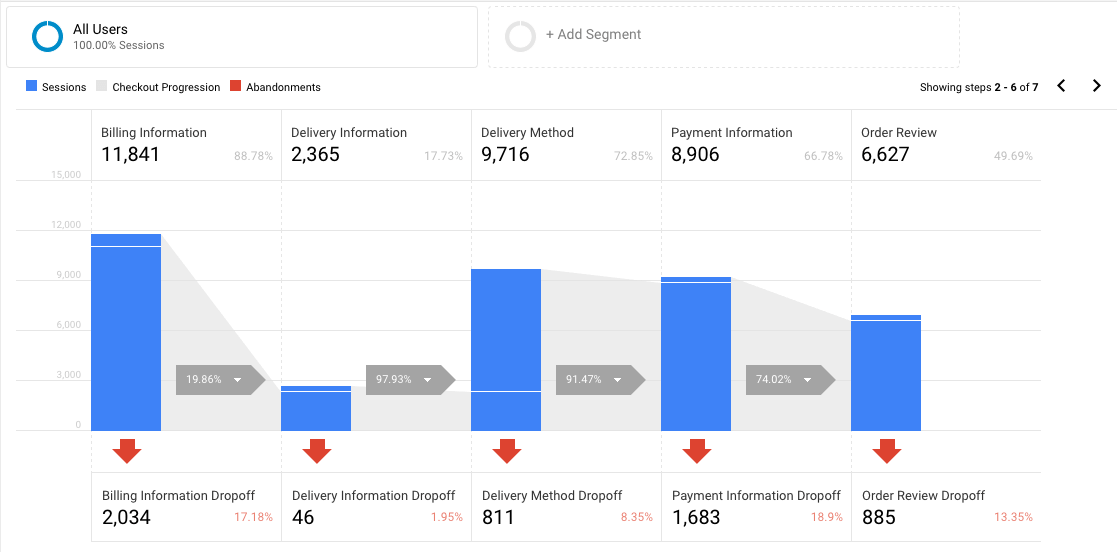Screen dimensions: 1117x552
Task: Click the Add Segment placeholder circle icon
Action: (520, 36)
